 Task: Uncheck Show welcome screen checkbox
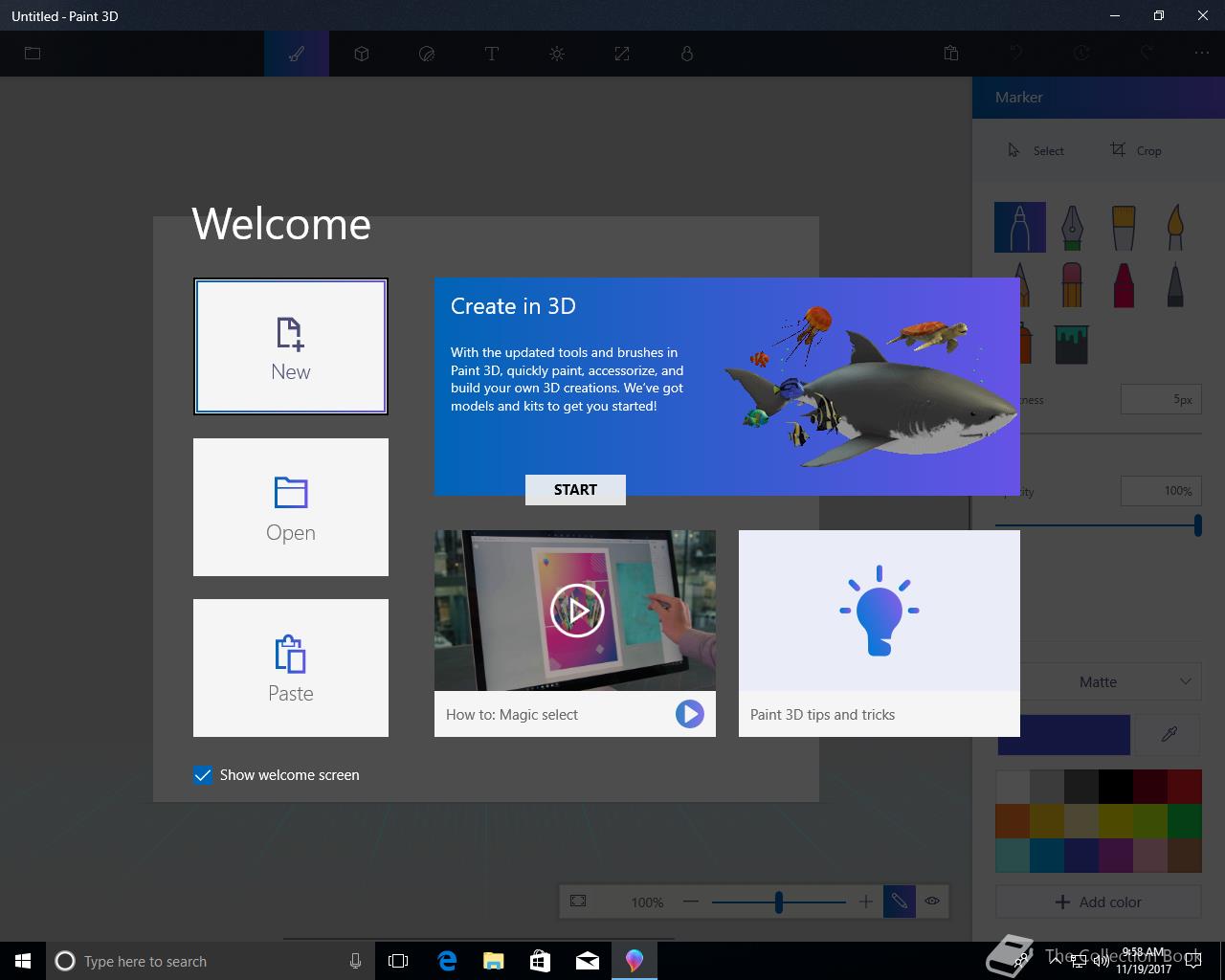(x=203, y=775)
